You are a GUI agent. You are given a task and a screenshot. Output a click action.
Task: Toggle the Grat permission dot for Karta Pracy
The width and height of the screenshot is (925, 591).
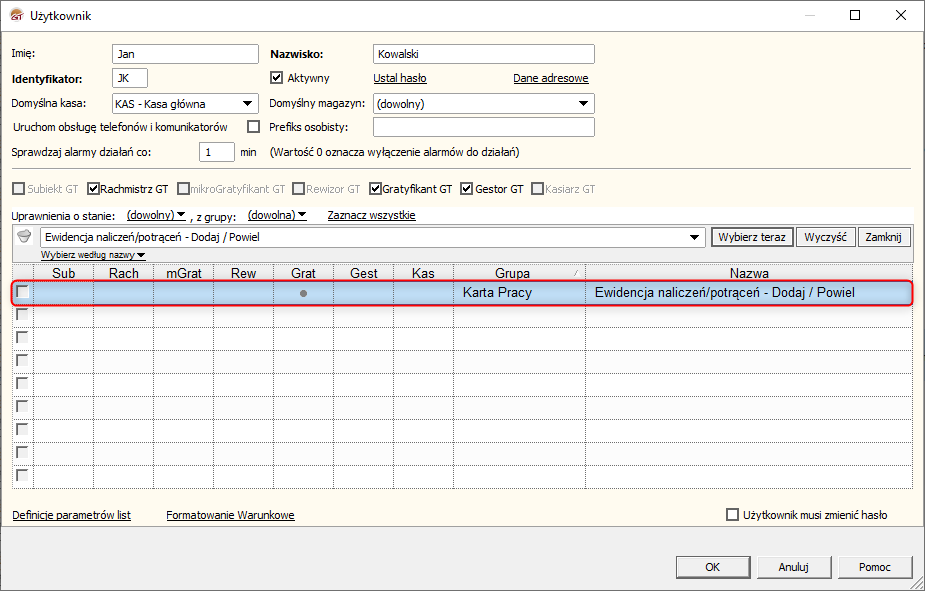303,293
